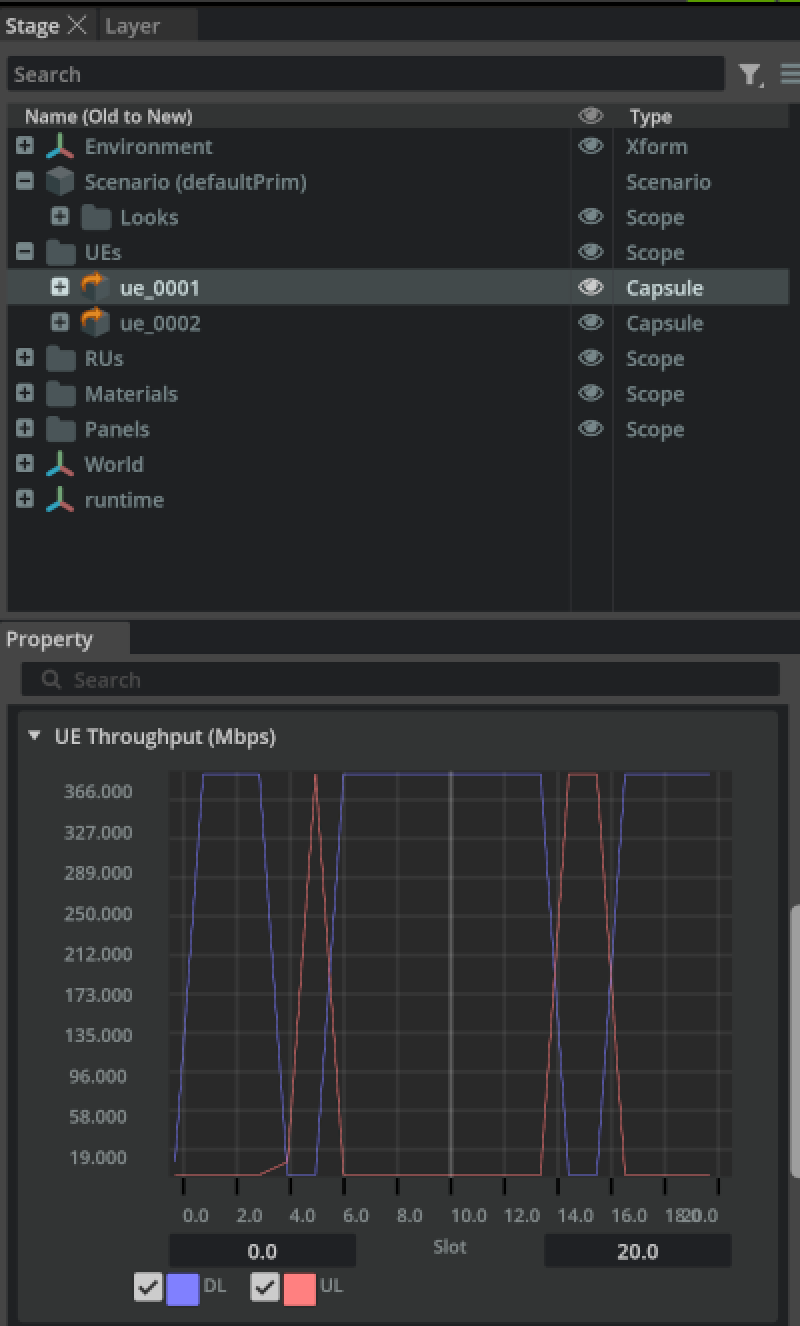Viewport: 800px width, 1326px height.
Task: Hide the RUs scope
Action: [591, 358]
